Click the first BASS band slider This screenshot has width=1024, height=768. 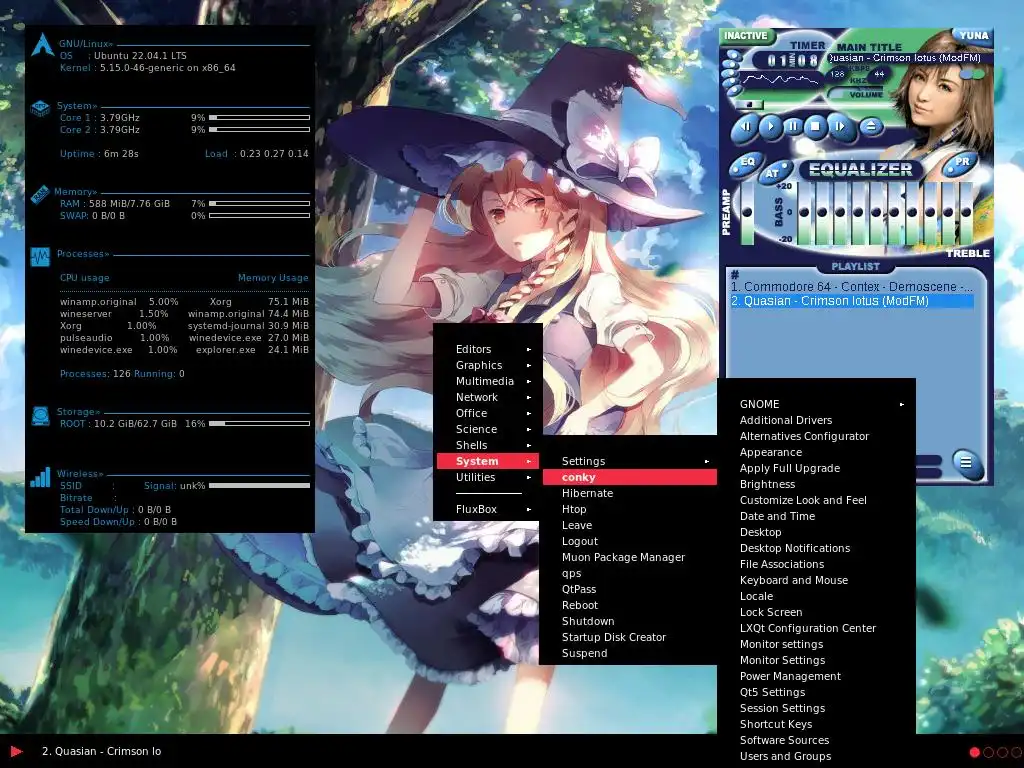coord(804,213)
